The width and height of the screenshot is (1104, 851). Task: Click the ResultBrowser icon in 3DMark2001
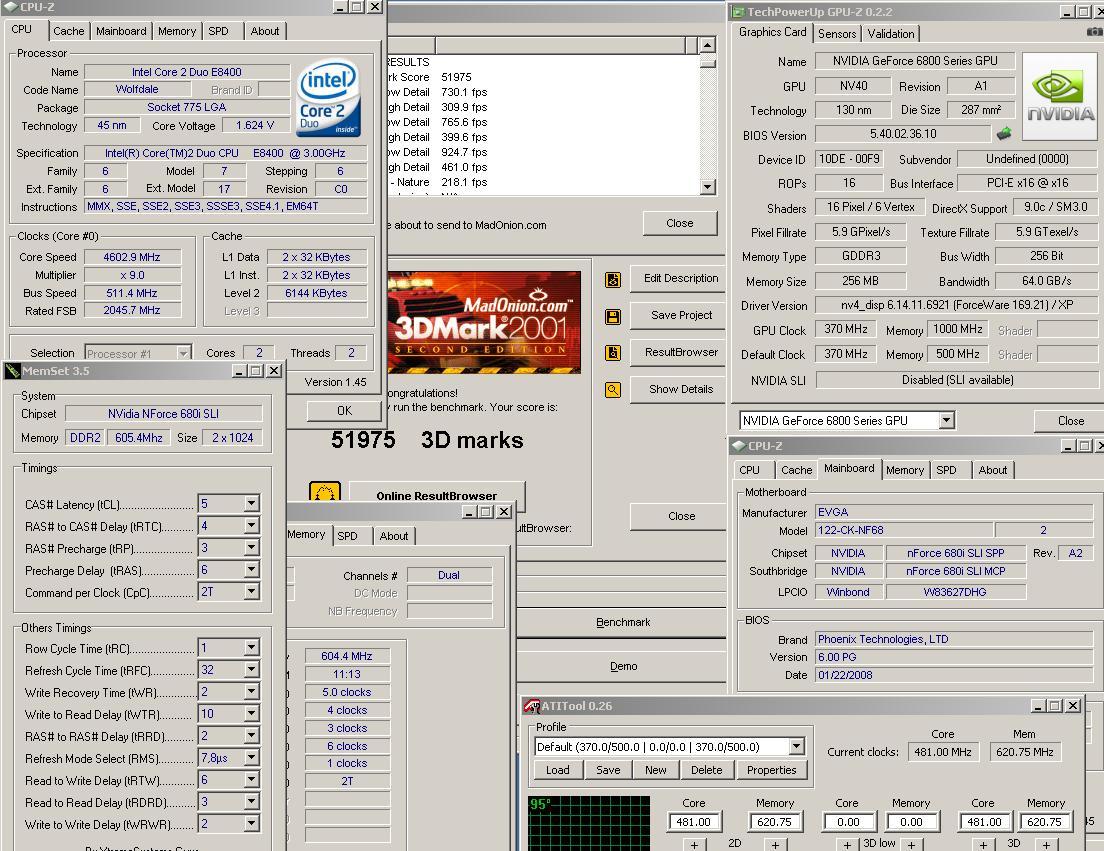pos(613,353)
